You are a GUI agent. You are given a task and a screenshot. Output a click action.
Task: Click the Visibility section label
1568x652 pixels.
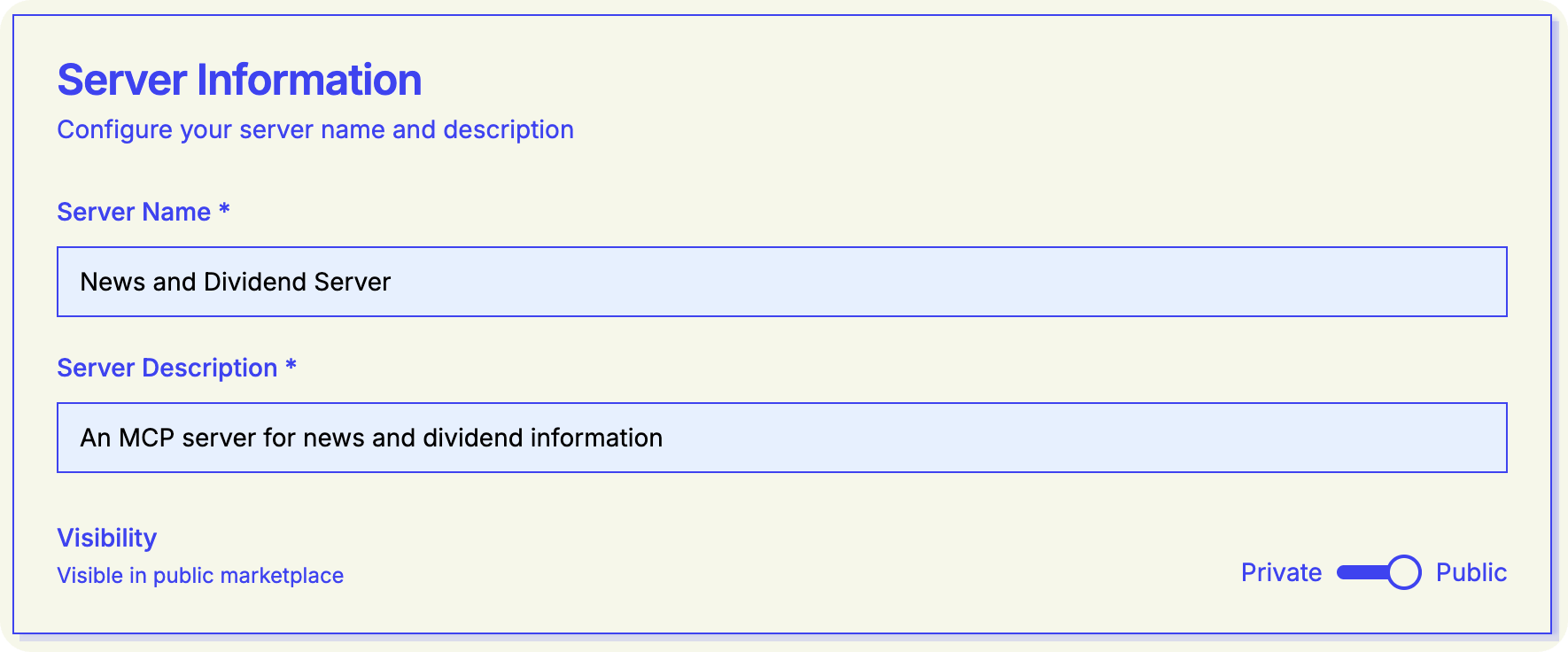coord(107,538)
